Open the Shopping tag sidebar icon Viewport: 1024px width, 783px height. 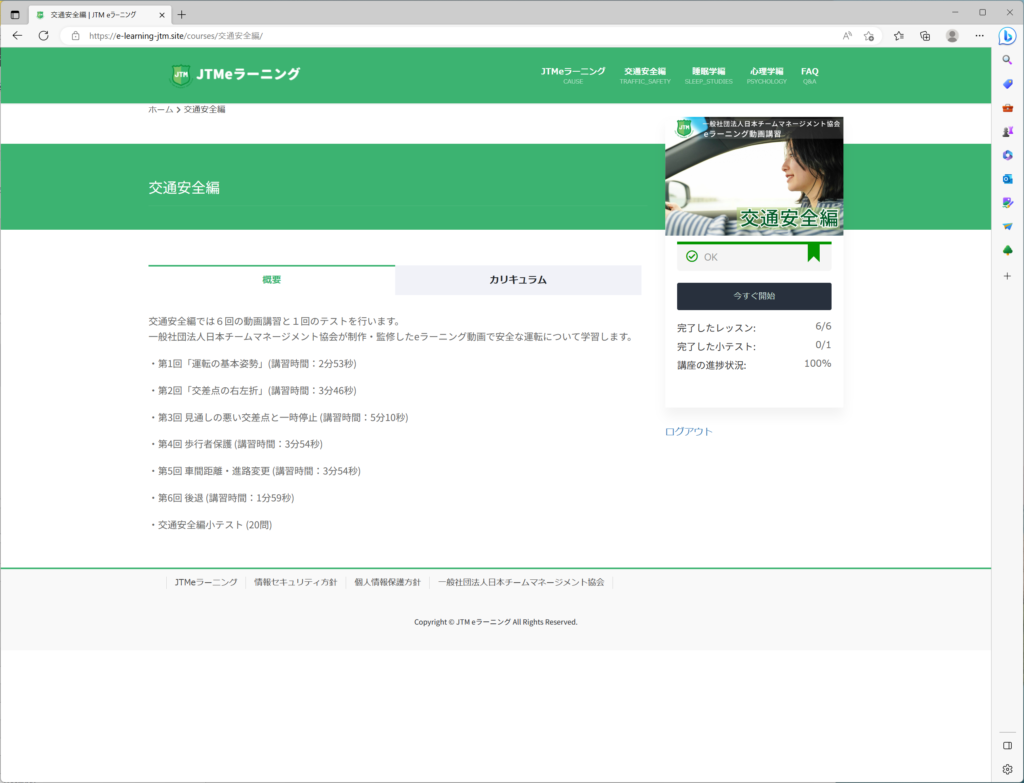[x=1007, y=84]
